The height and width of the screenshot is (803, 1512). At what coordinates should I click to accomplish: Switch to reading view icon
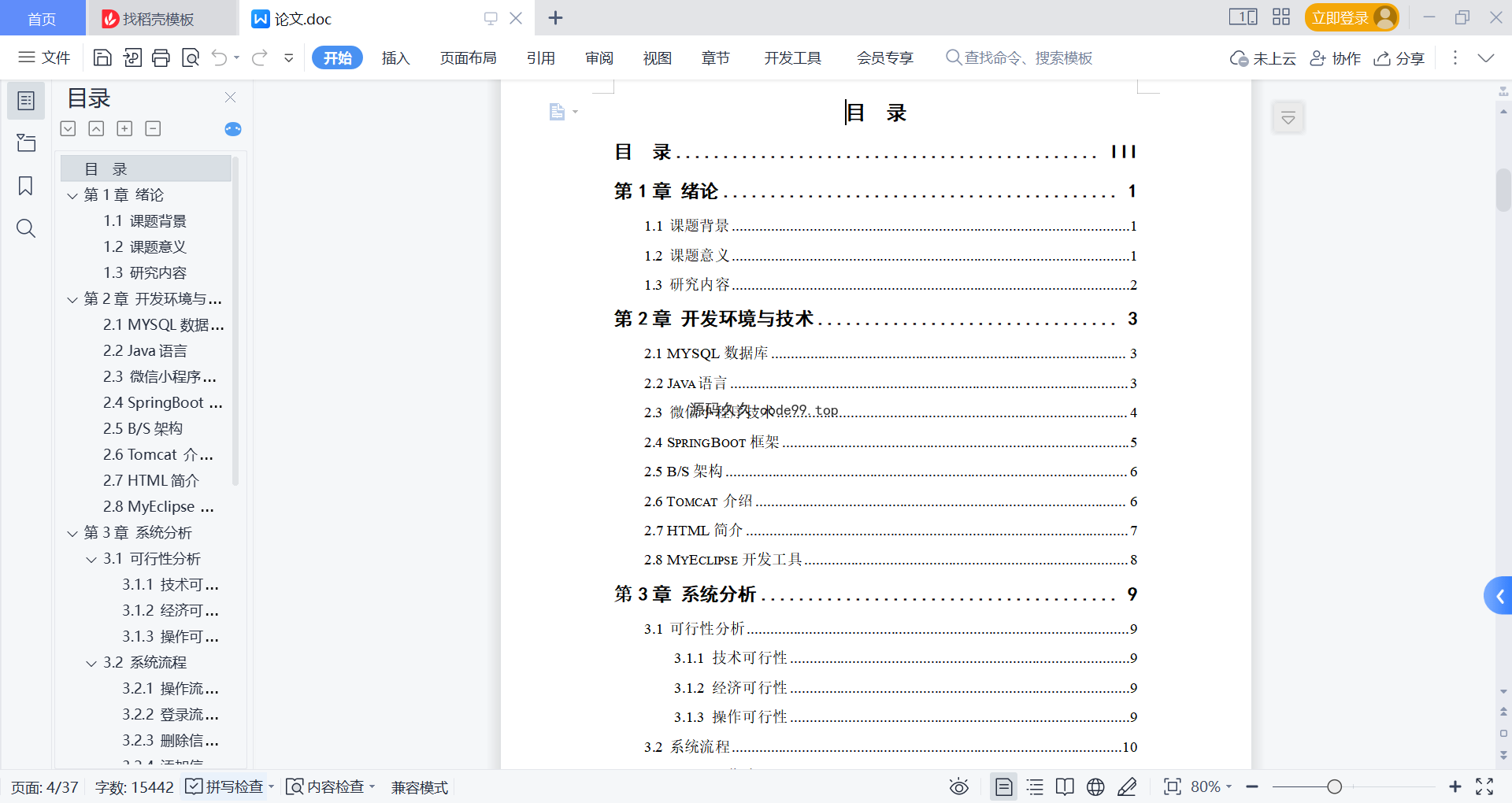point(1065,787)
